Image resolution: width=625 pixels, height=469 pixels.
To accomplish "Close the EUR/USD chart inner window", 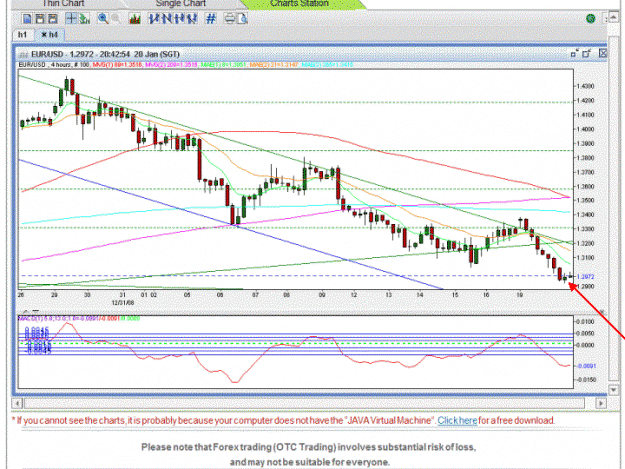I will pyautogui.click(x=603, y=53).
